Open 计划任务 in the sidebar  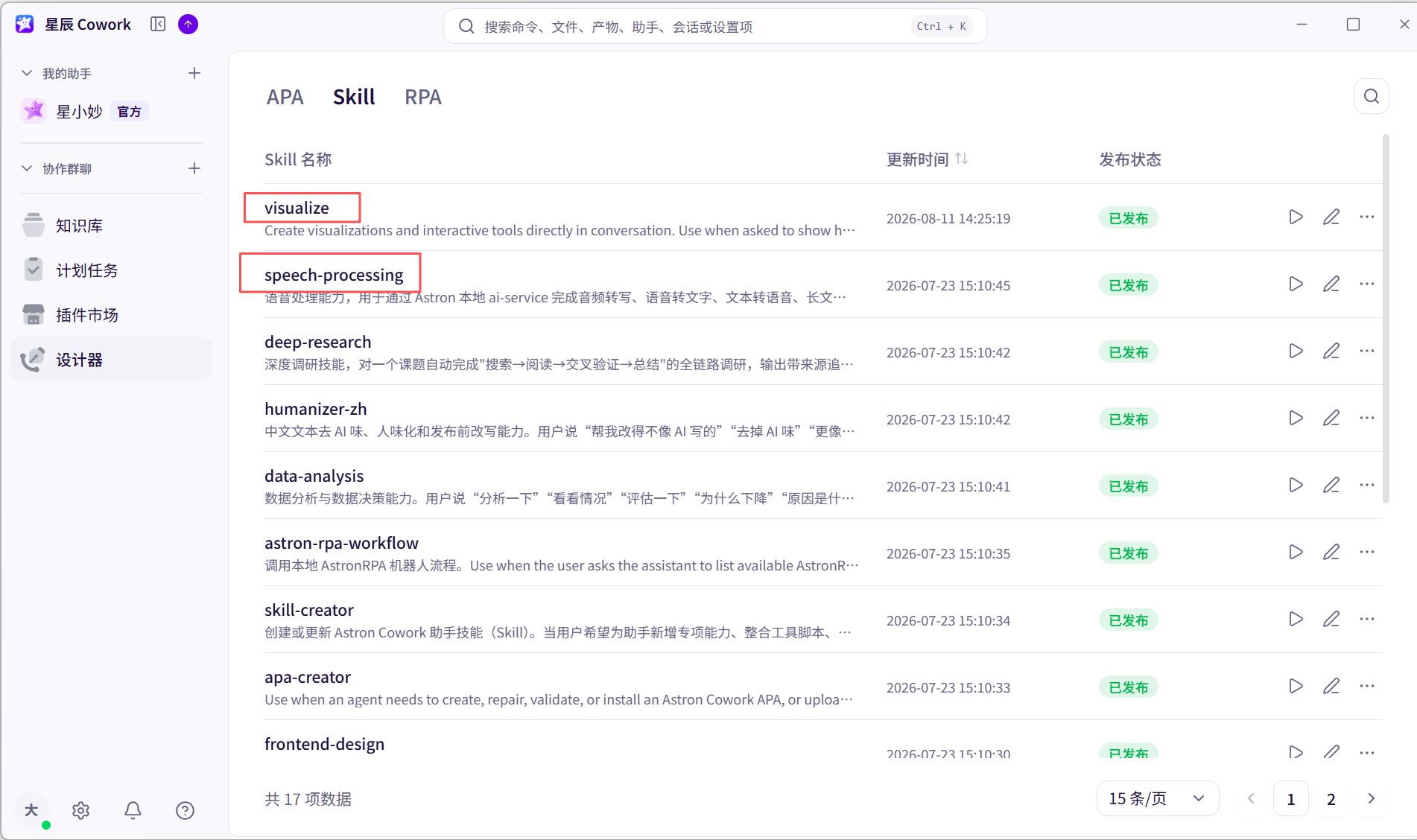pyautogui.click(x=112, y=270)
